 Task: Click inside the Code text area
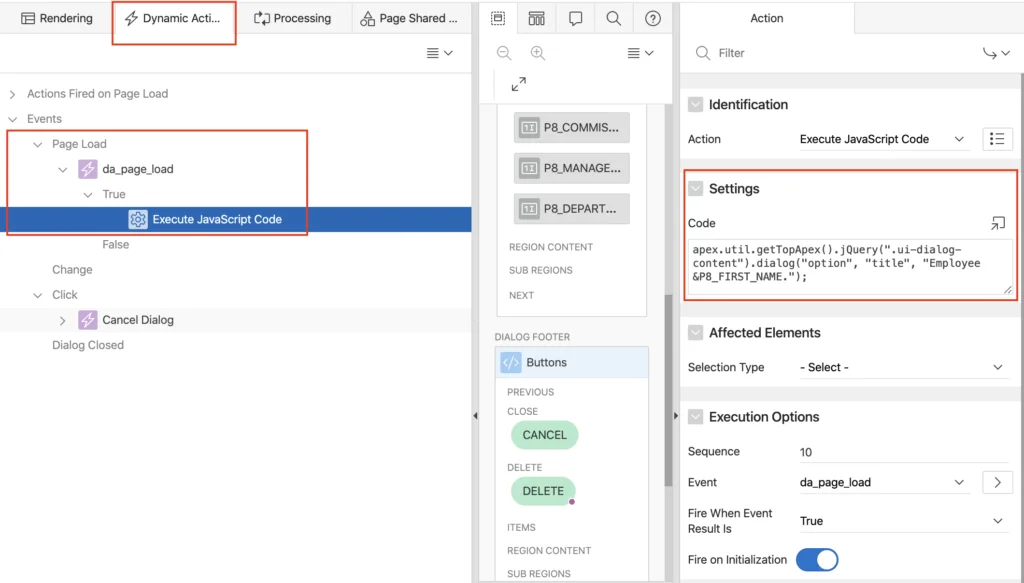(850, 267)
